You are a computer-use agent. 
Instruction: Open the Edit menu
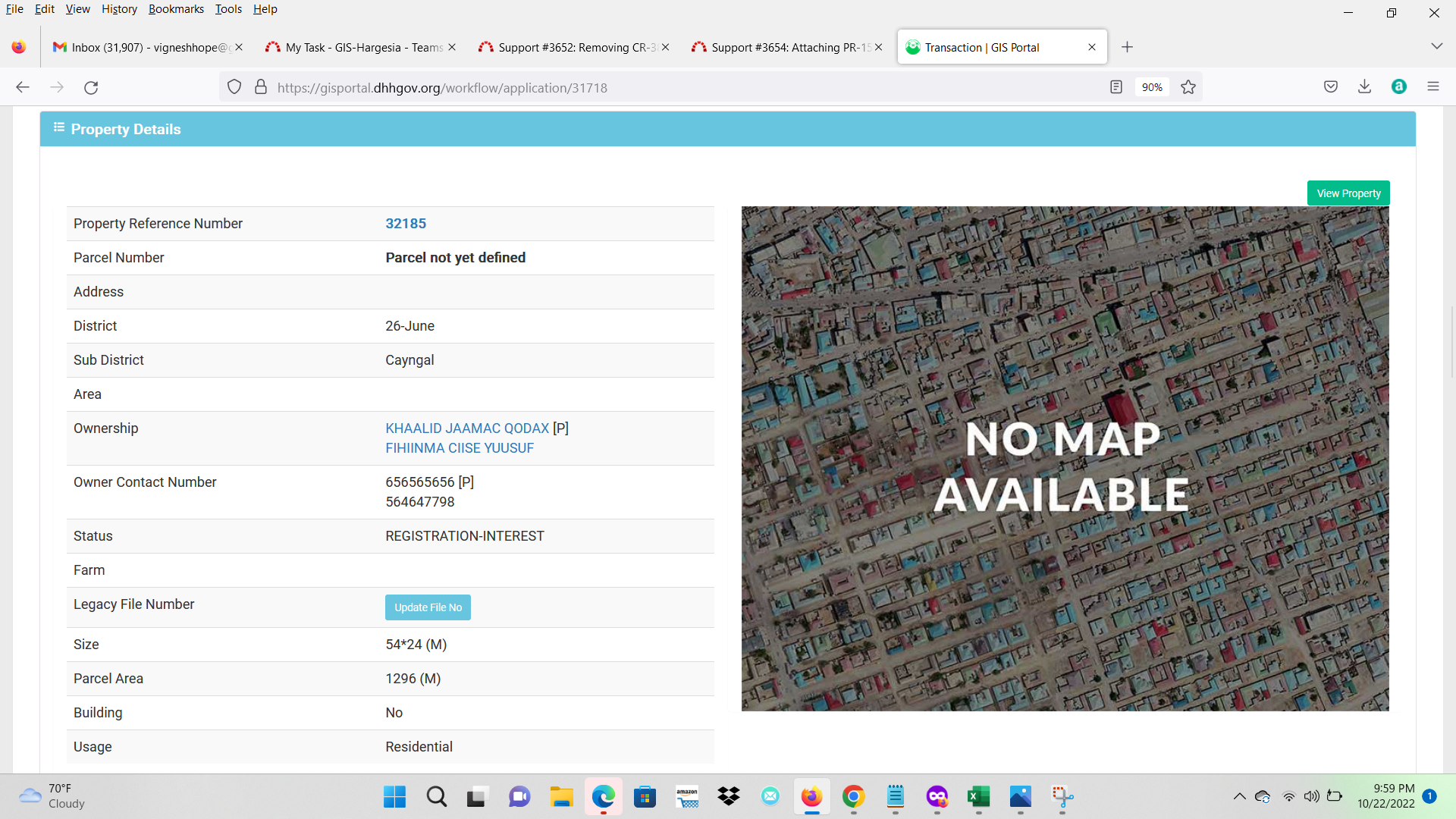45,9
